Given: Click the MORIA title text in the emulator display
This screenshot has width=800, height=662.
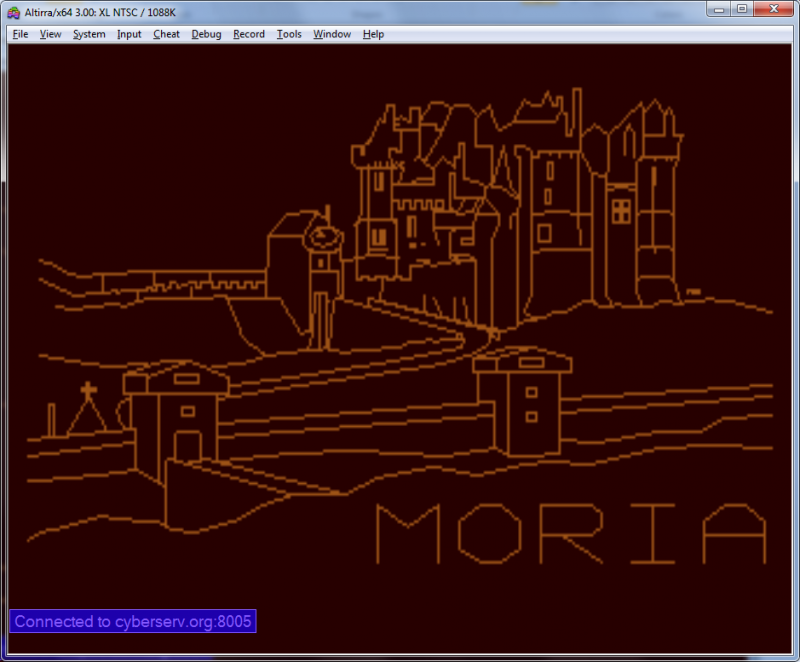Looking at the screenshot, I should coord(571,533).
